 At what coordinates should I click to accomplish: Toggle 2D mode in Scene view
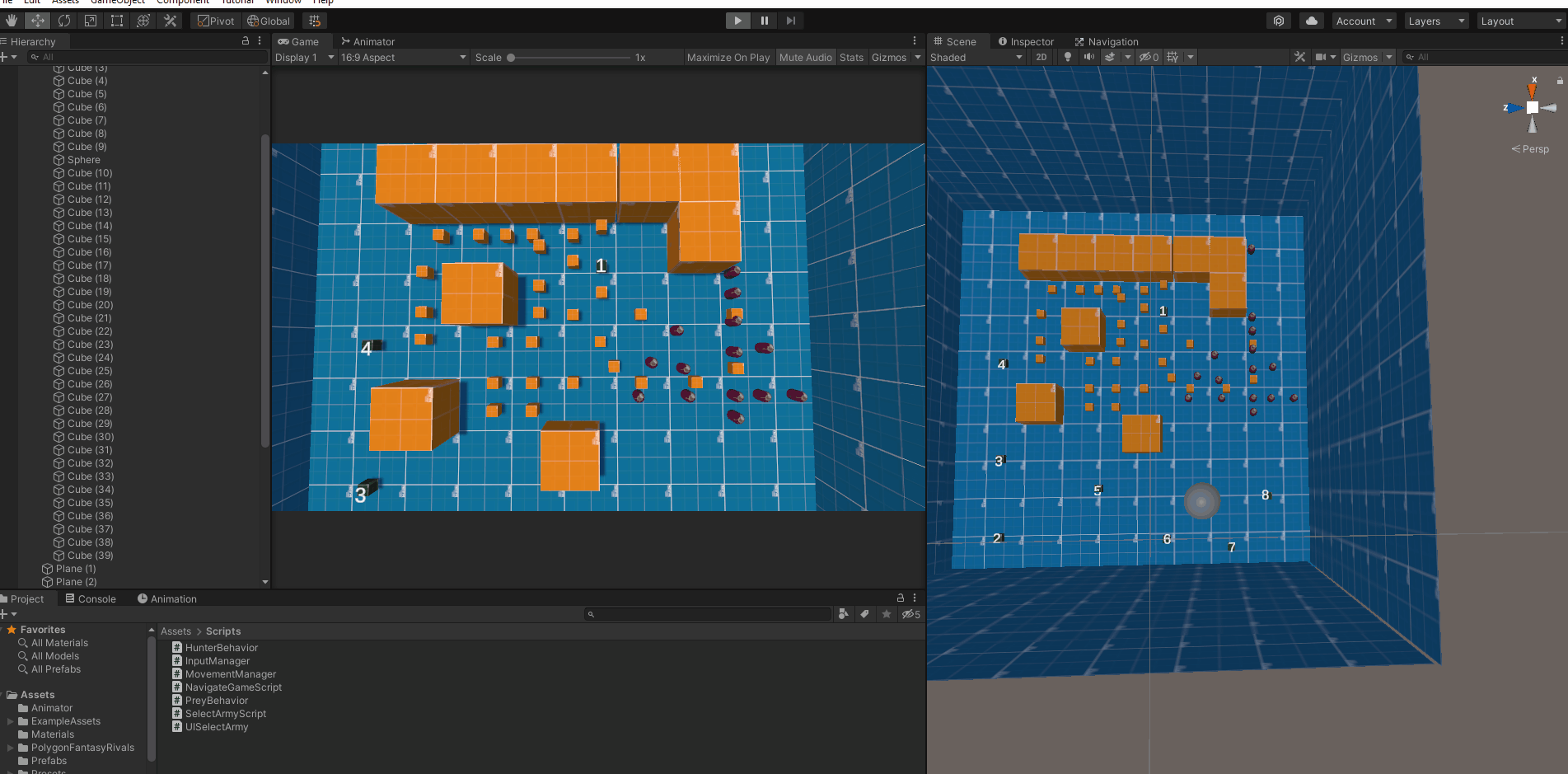1041,57
